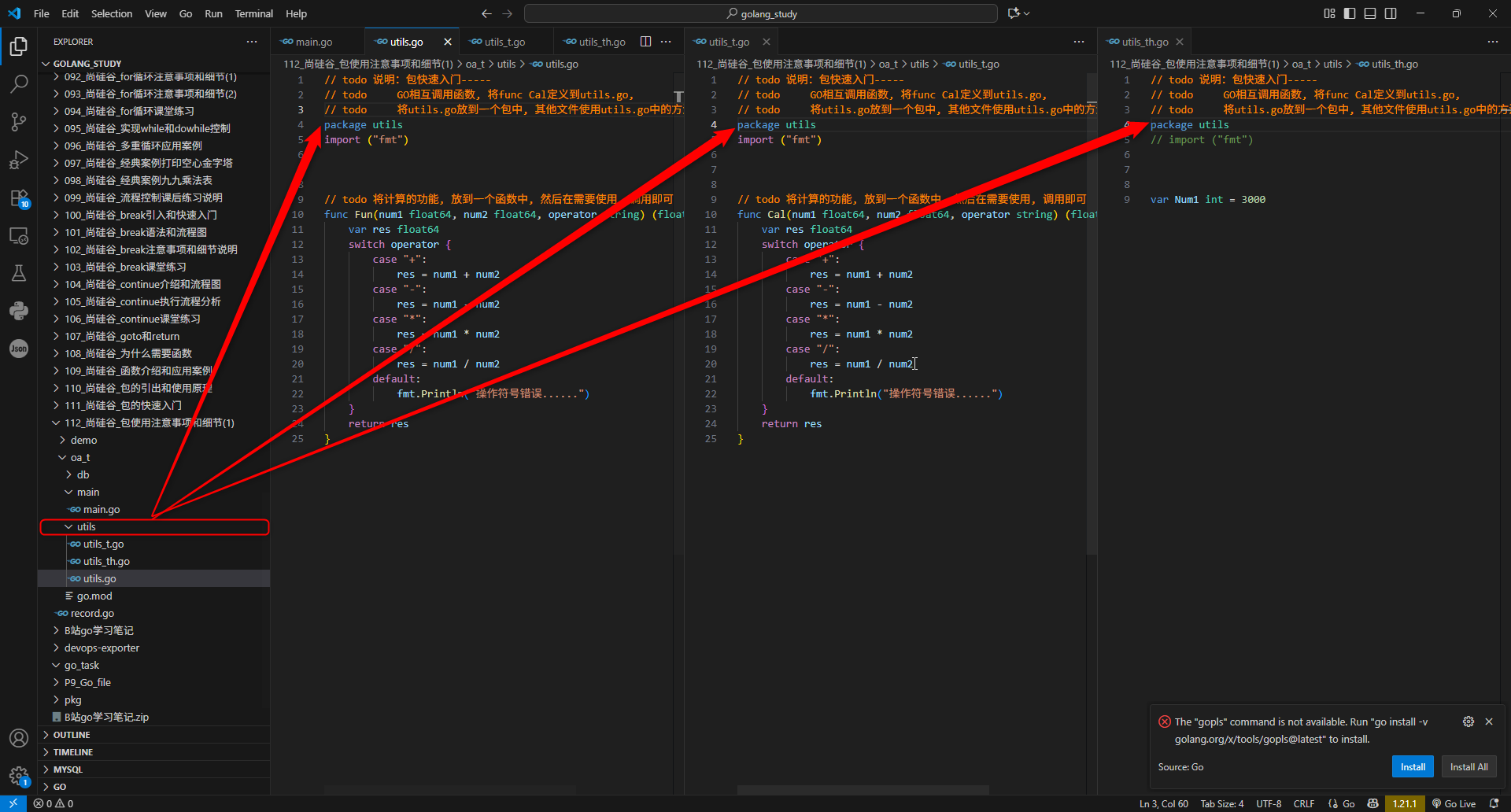Collapse the GOLANG_STUDY root folder
Image resolution: width=1511 pixels, height=812 pixels.
[154, 64]
